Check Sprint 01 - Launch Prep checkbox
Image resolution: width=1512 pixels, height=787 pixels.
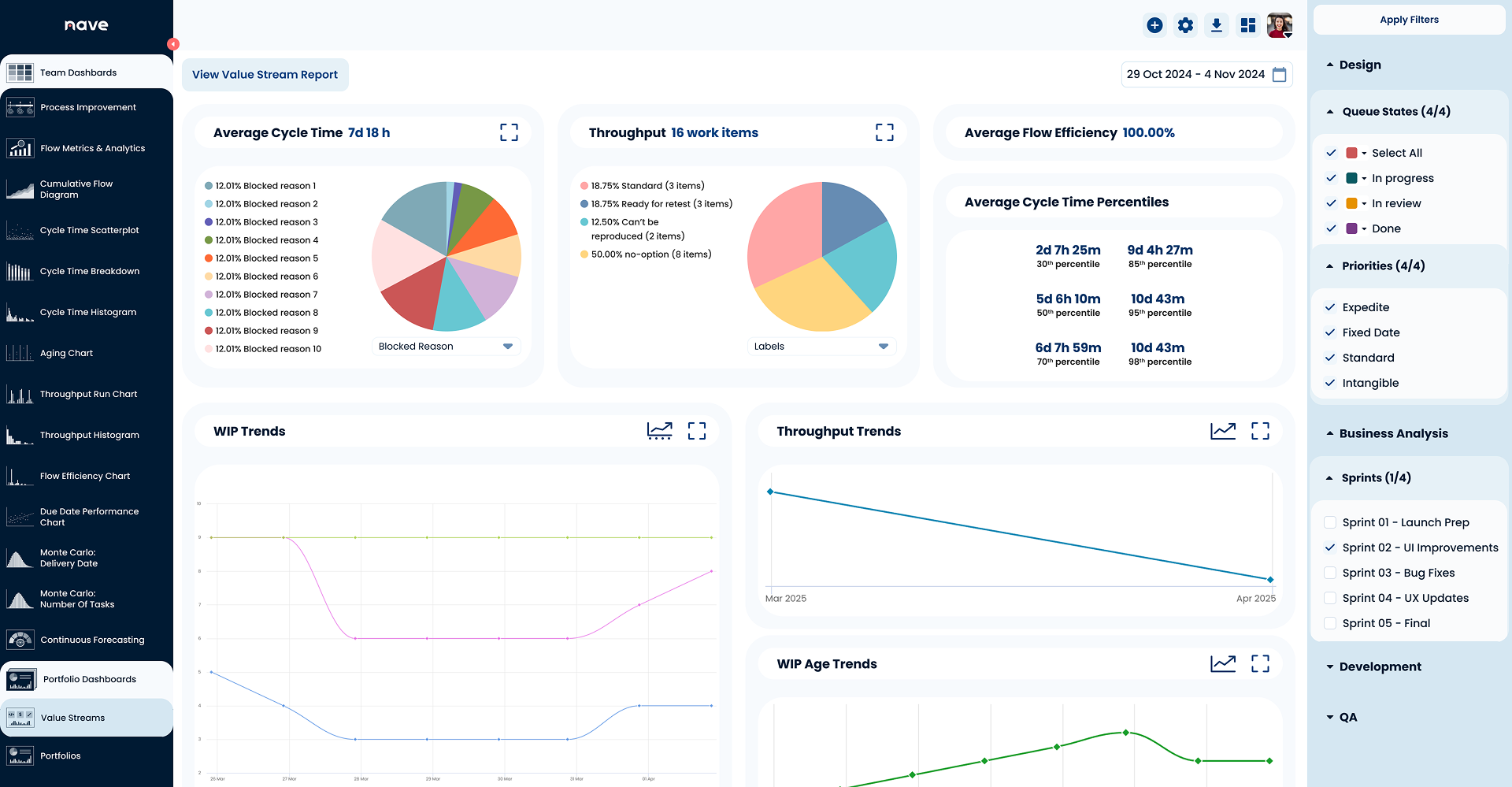tap(1330, 522)
